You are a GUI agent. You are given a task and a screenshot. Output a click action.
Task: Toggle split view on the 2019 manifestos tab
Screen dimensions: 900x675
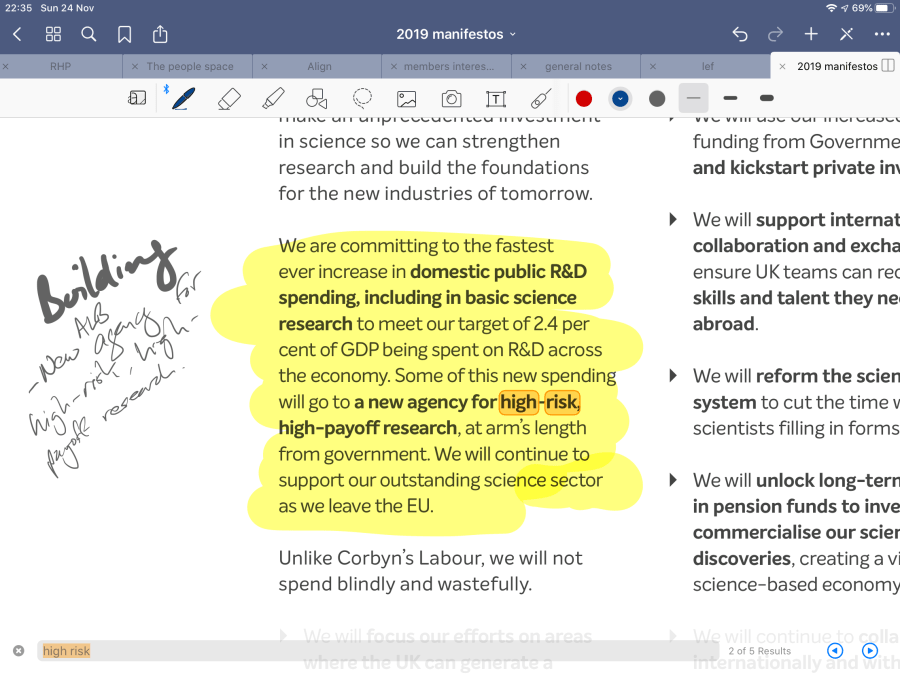tap(888, 66)
